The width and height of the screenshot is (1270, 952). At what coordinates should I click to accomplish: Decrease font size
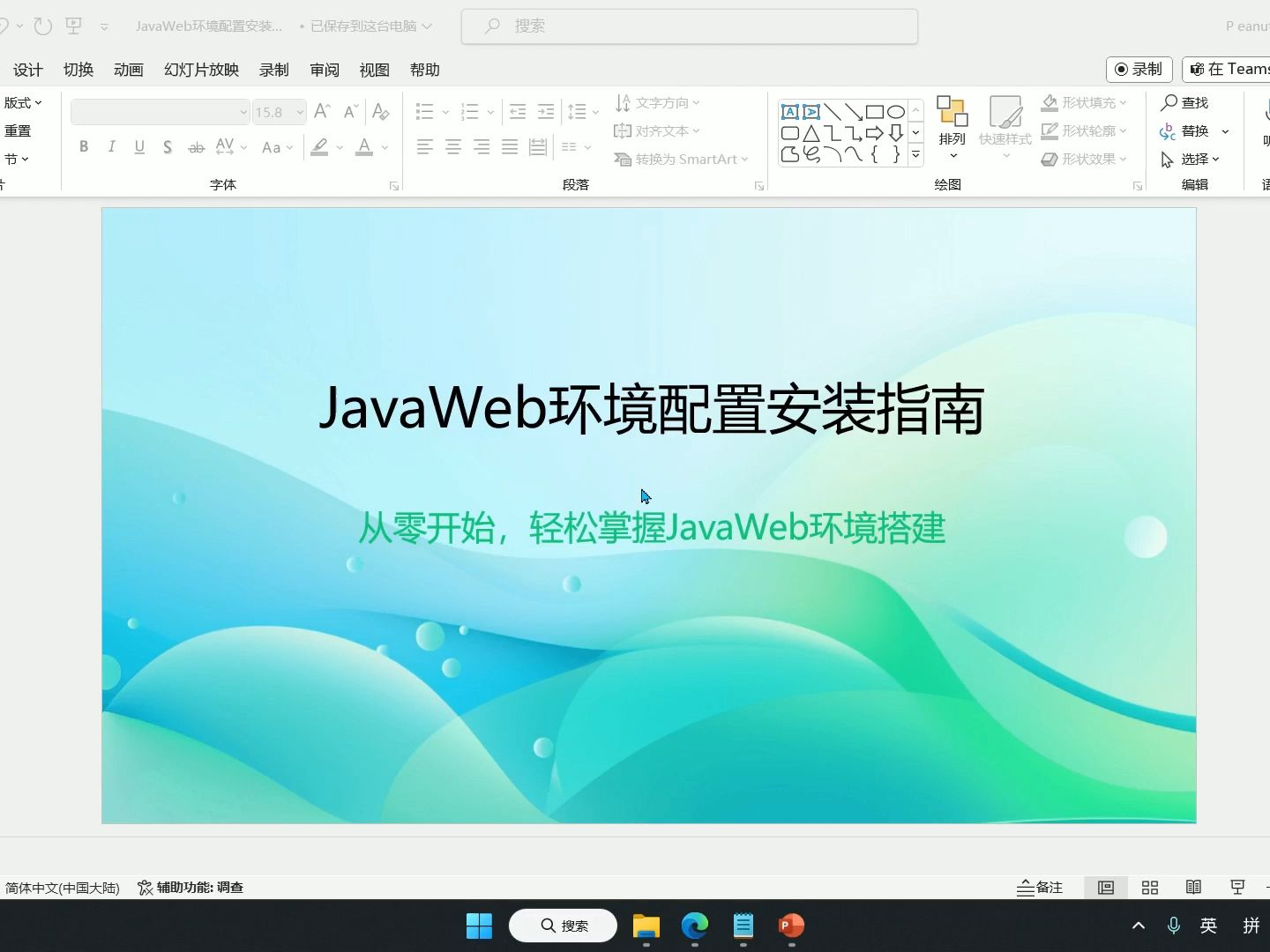351,111
